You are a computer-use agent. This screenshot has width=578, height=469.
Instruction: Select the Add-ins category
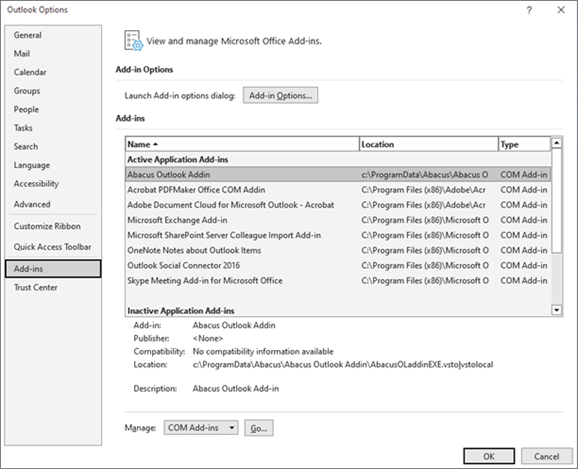53,269
